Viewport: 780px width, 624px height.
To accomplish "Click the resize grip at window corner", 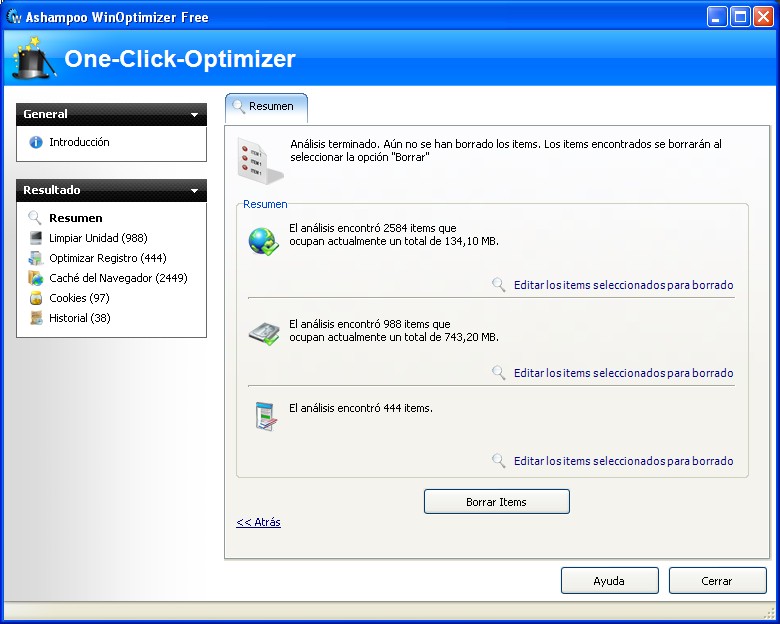I will pos(769,612).
